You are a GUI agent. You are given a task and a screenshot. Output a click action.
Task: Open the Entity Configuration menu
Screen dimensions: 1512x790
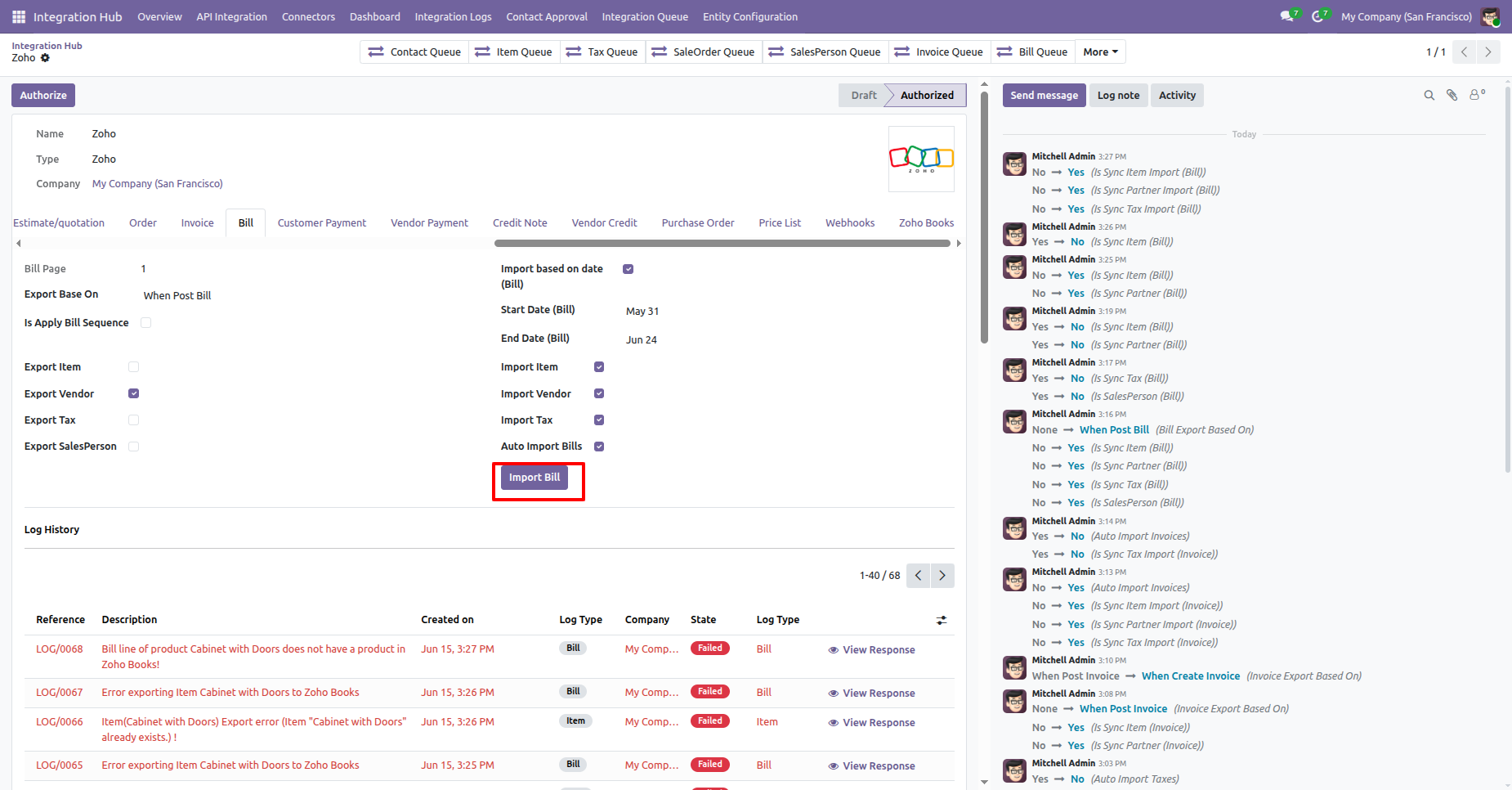(749, 16)
